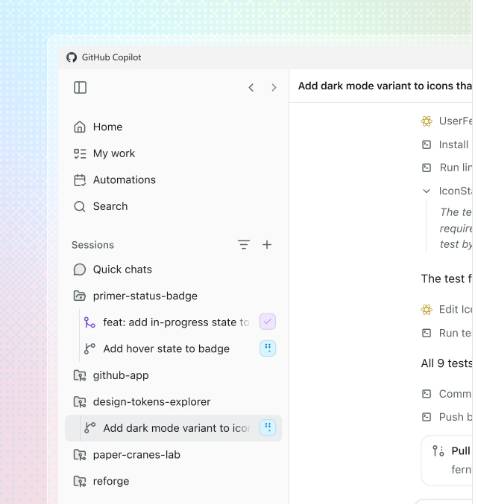Screen dimensions: 477x504
Task: Open the reforge repository folder
Action: coord(101,481)
